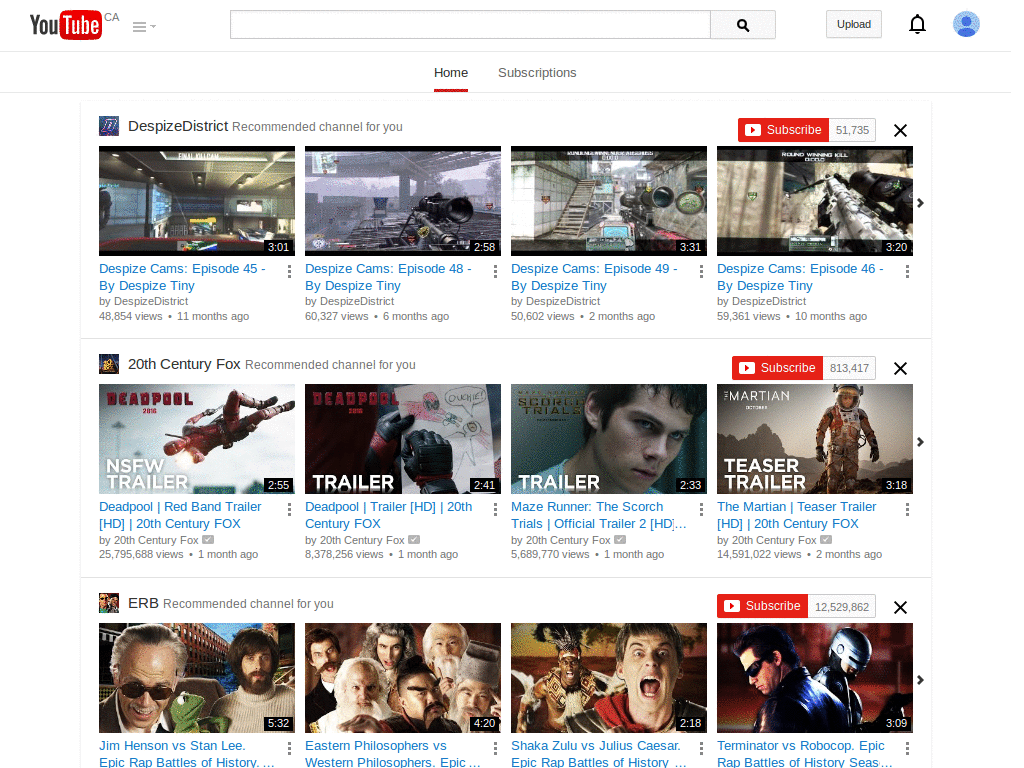
Task: Open Deadpool Trailer [HD] title link
Action: [x=389, y=515]
